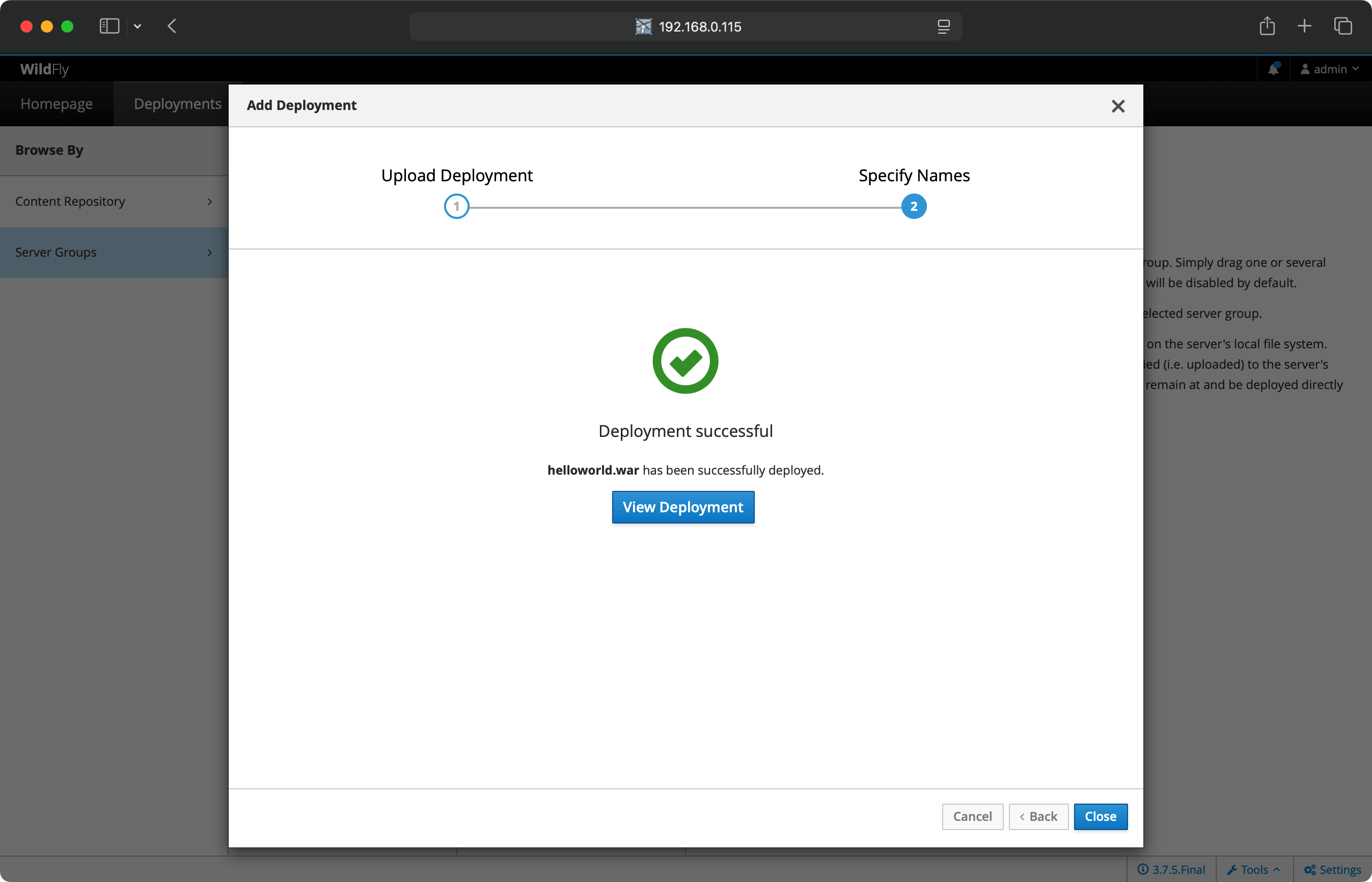Click the helloworld.war filename text
Viewport: 1372px width, 882px height.
pos(593,470)
